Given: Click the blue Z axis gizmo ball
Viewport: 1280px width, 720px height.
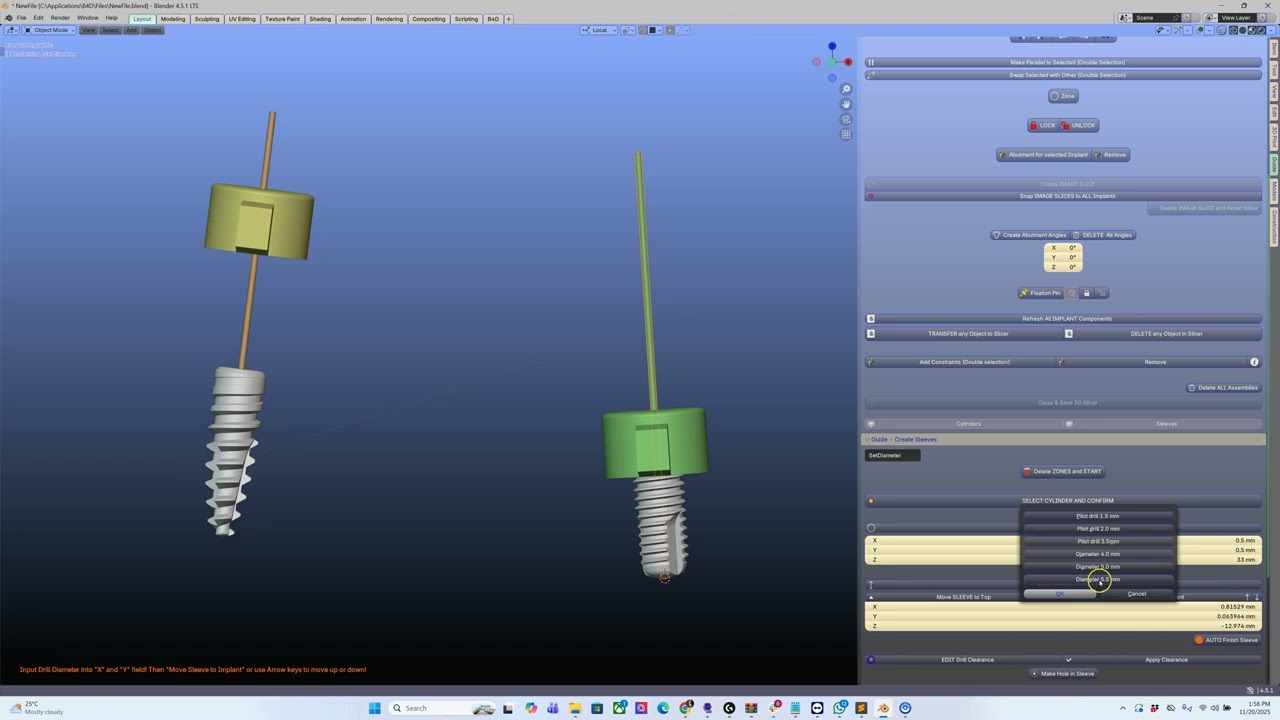Looking at the screenshot, I should pos(831,47).
